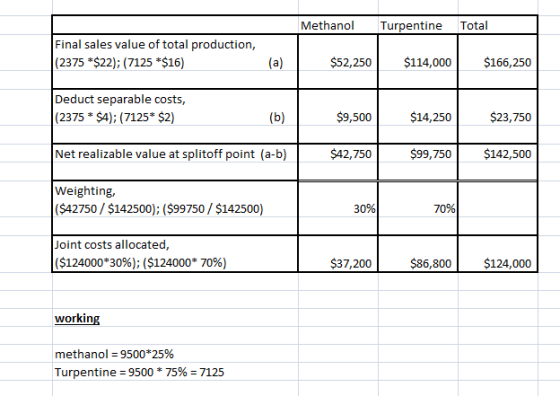Select the Methanol joint cost $37,200
This screenshot has width=560, height=396.
tap(351, 264)
